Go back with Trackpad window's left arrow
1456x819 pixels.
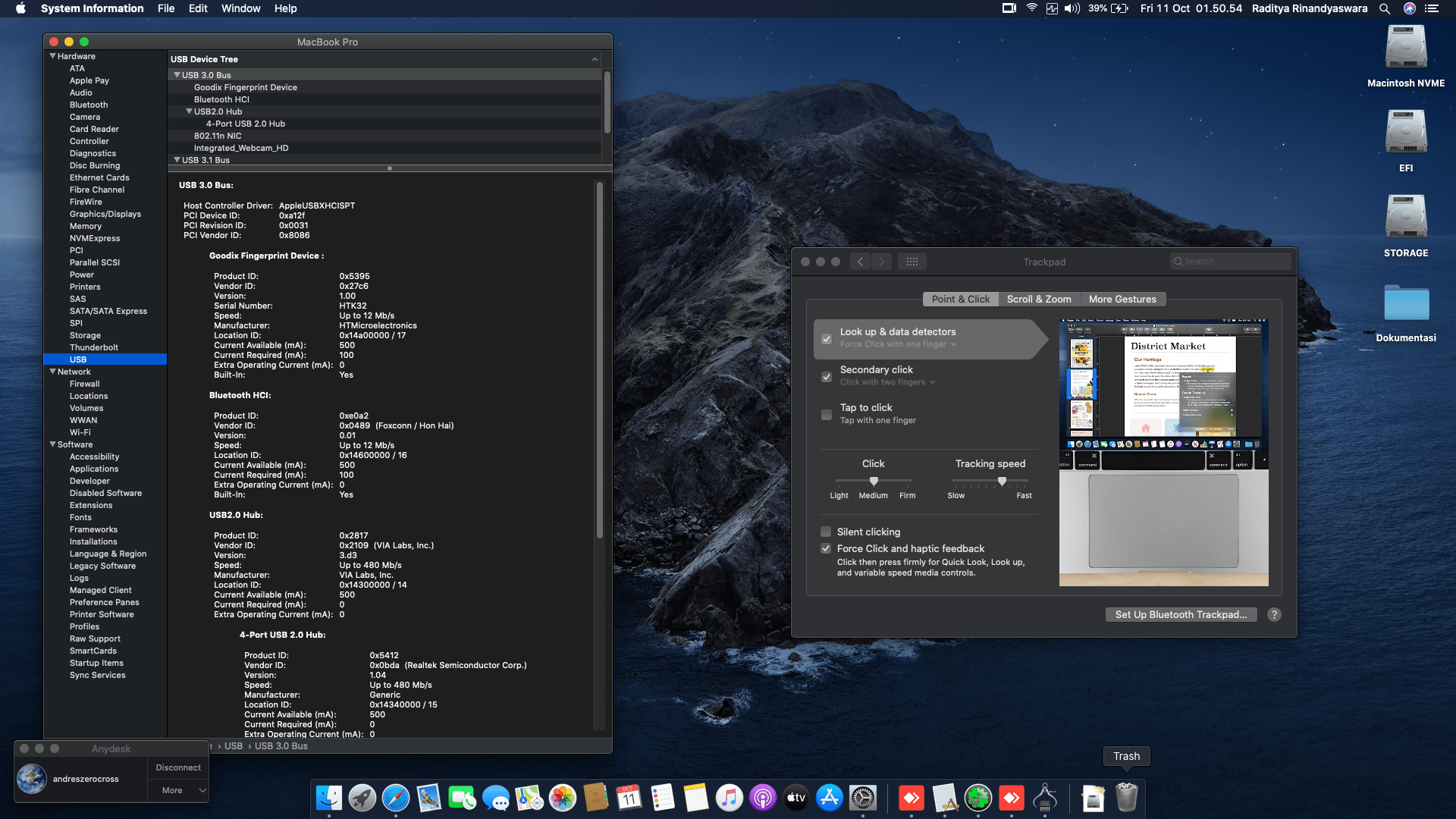860,262
